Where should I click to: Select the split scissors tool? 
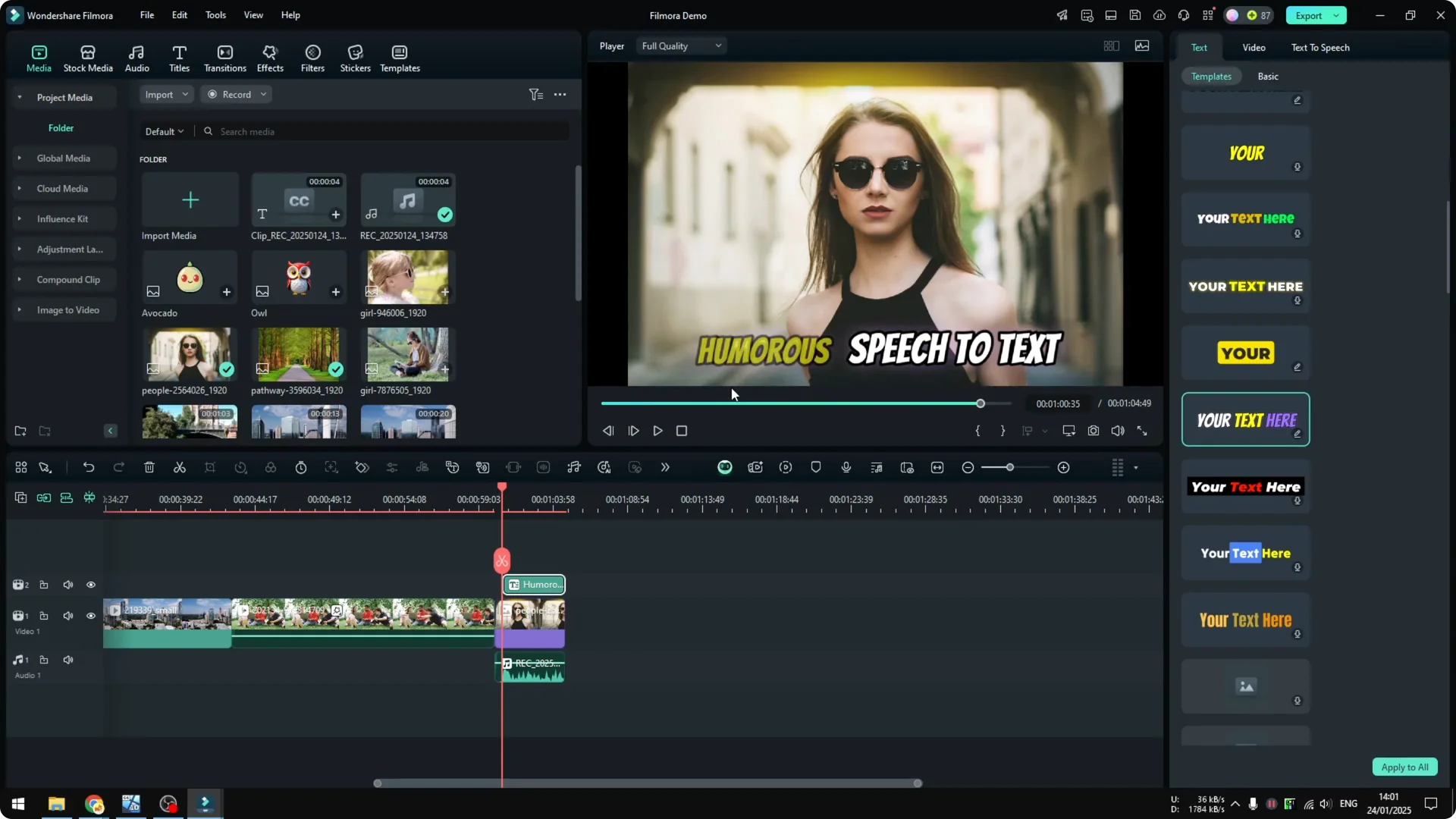[x=180, y=468]
